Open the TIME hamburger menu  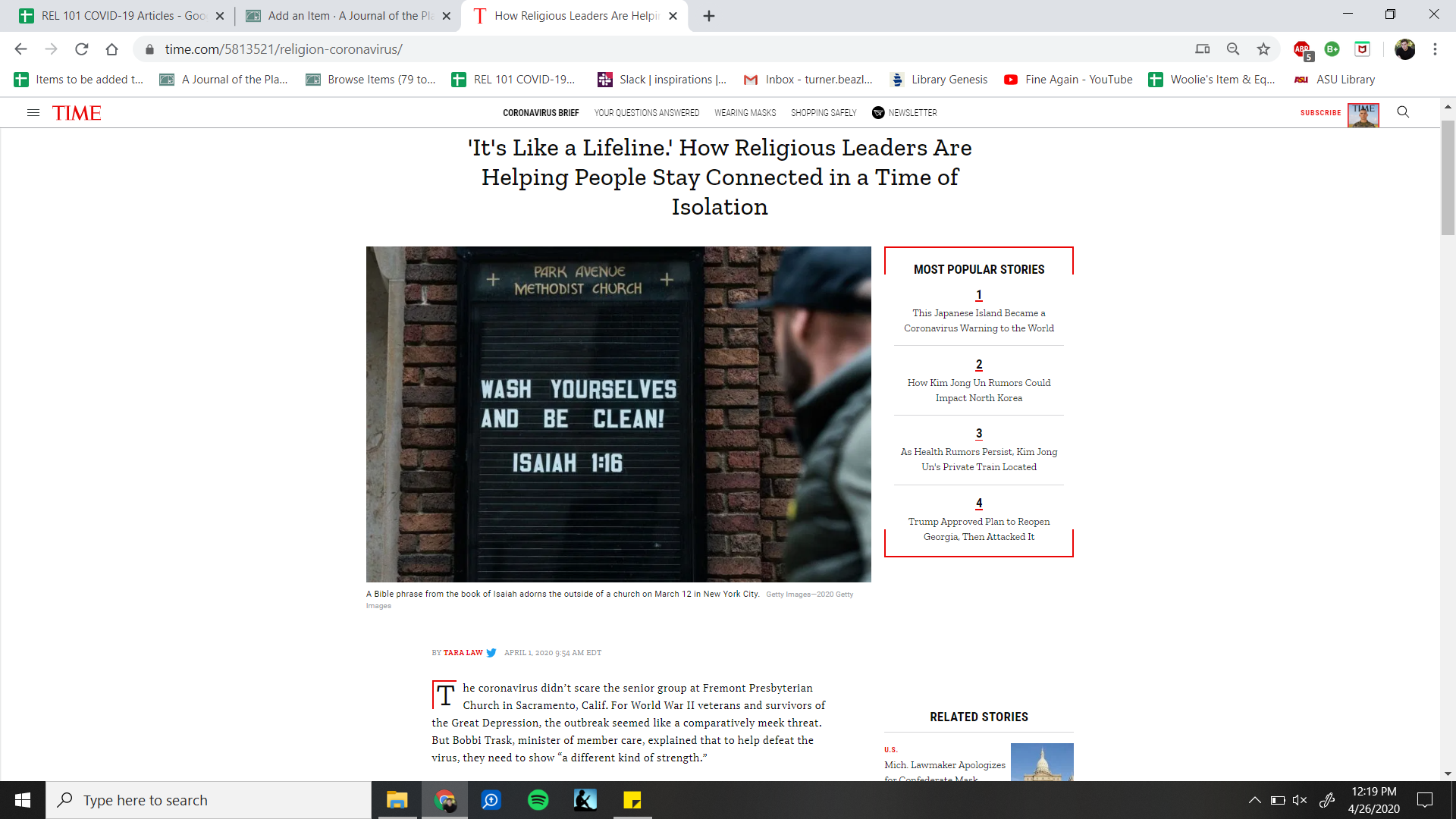(x=33, y=112)
